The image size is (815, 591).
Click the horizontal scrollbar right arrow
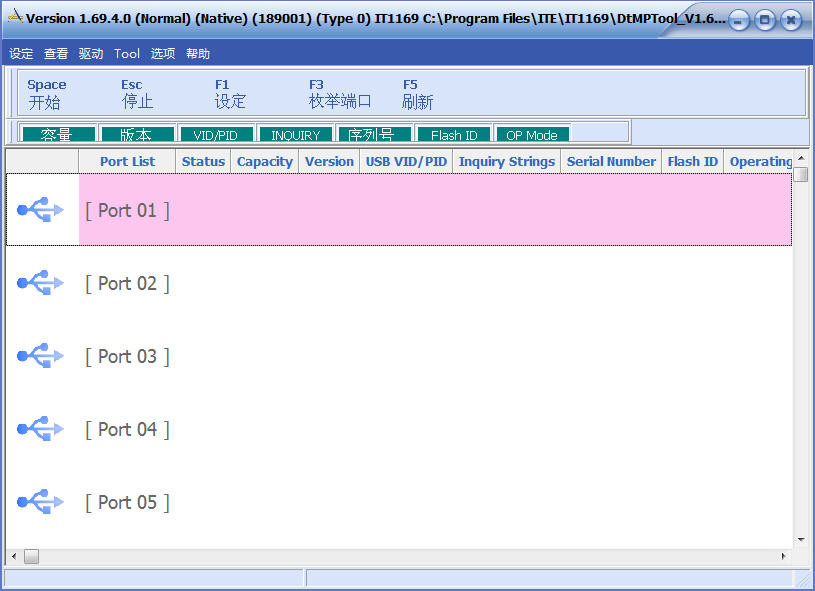click(784, 556)
